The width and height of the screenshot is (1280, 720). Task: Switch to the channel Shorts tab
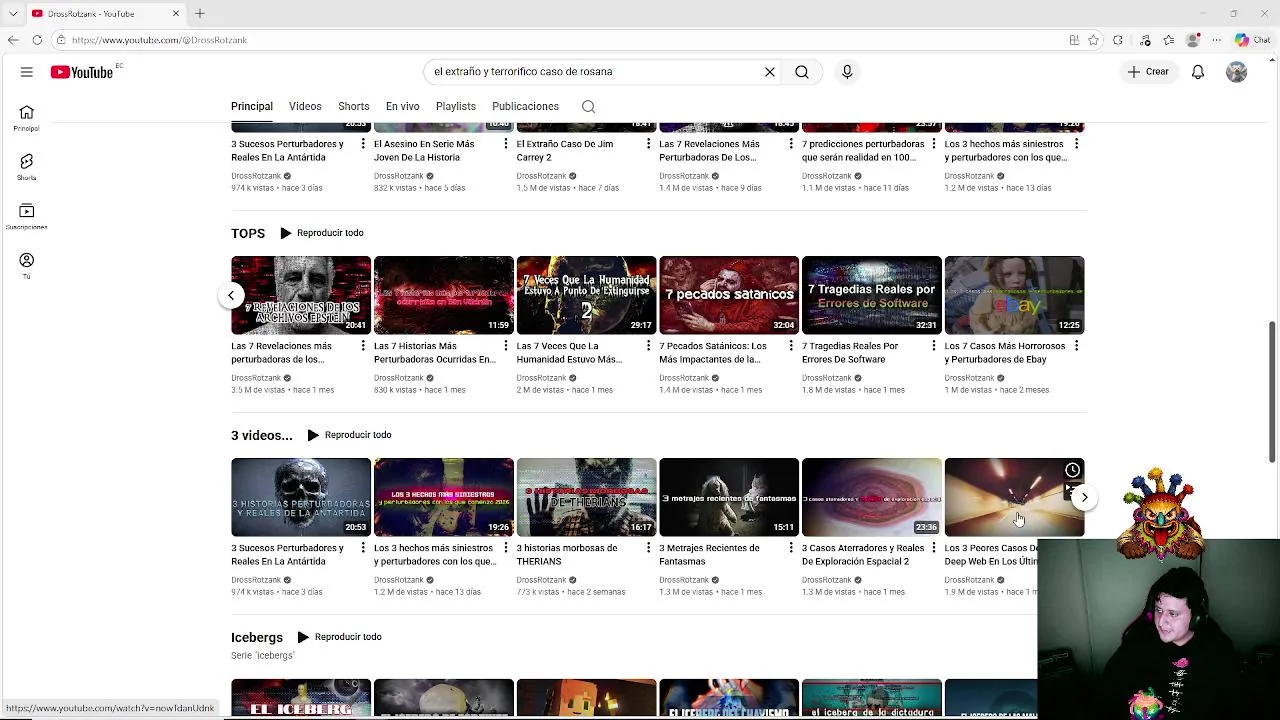[353, 106]
